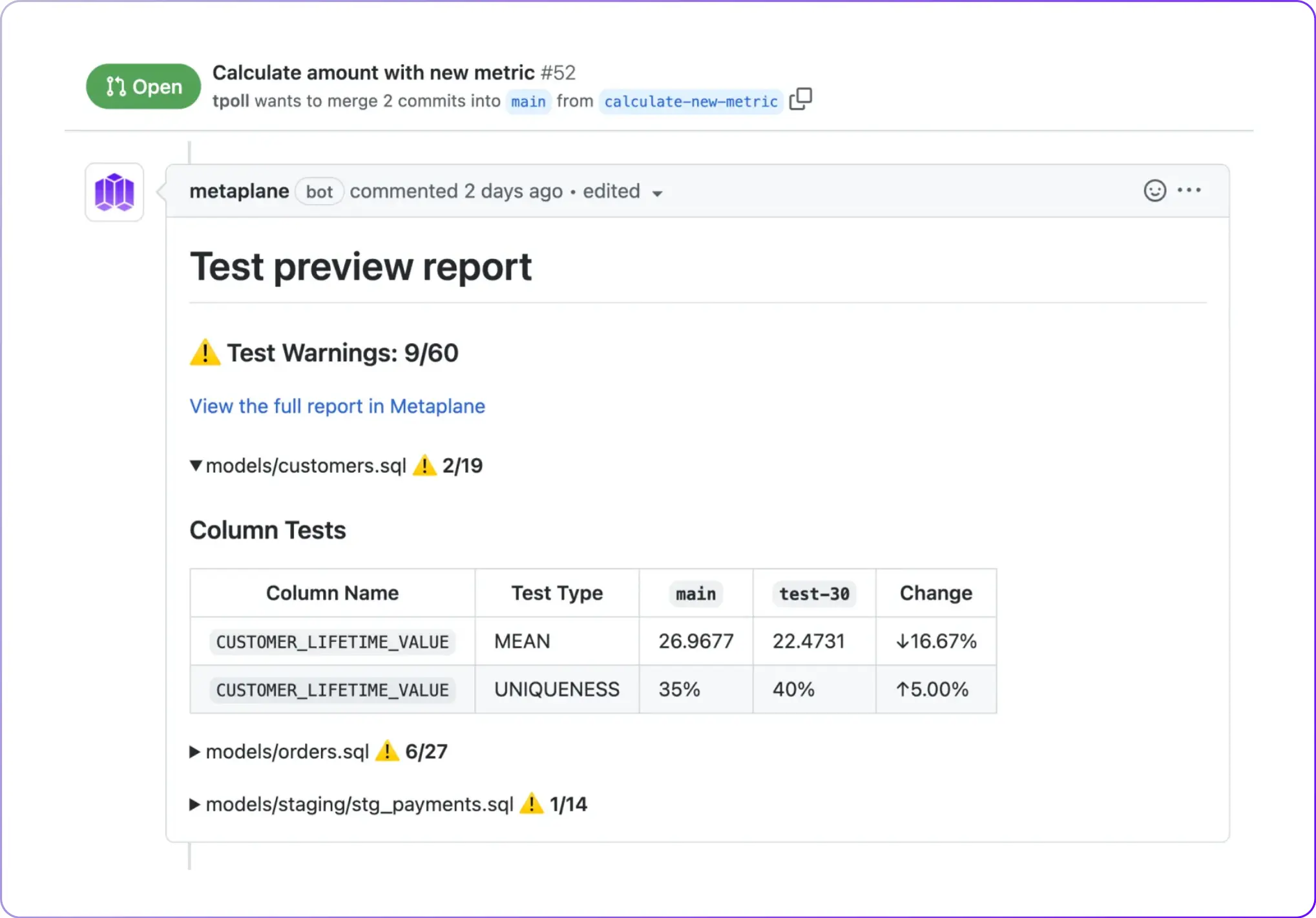This screenshot has width=1316, height=918.
Task: Expand the models/staging/stg_payments.sql section
Action: [194, 804]
